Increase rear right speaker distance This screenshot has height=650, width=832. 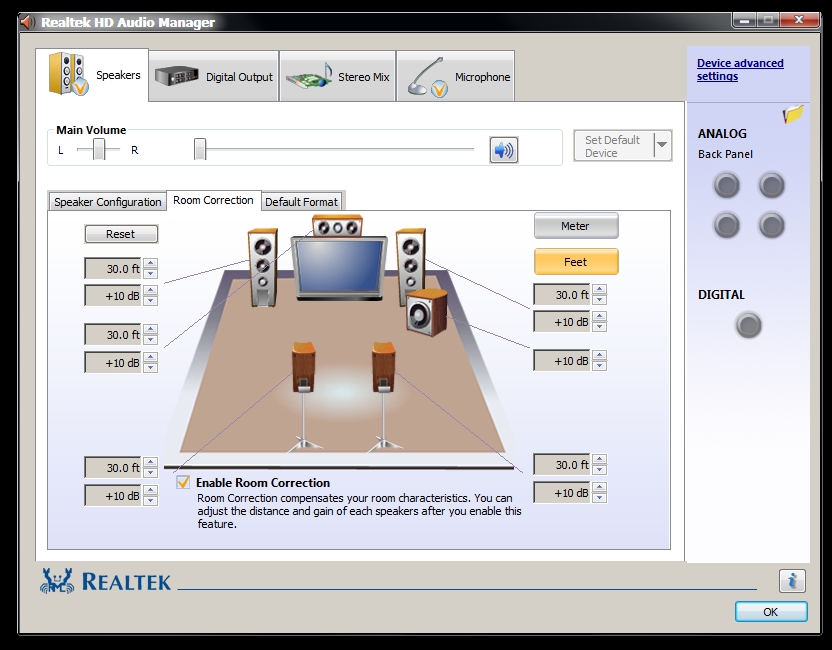[600, 460]
